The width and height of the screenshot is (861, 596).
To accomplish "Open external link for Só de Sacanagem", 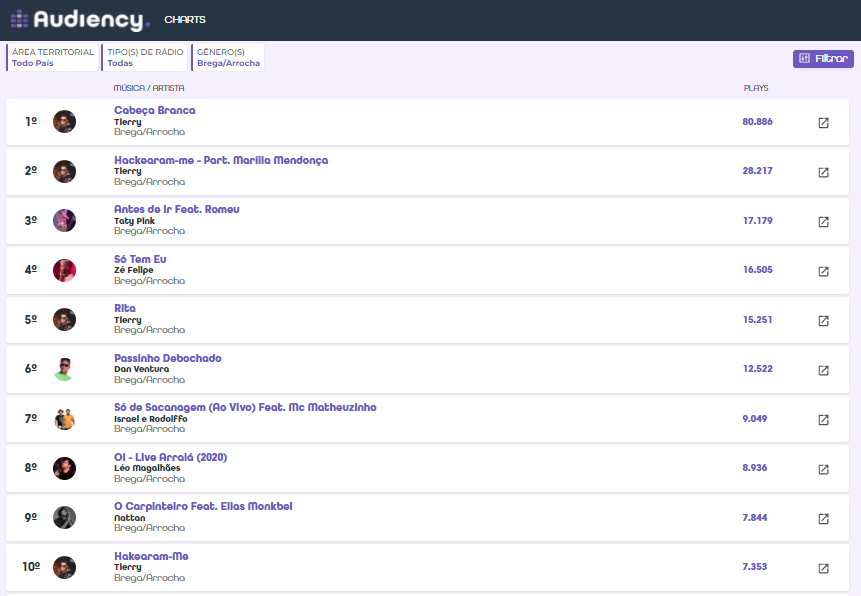I will [x=823, y=420].
